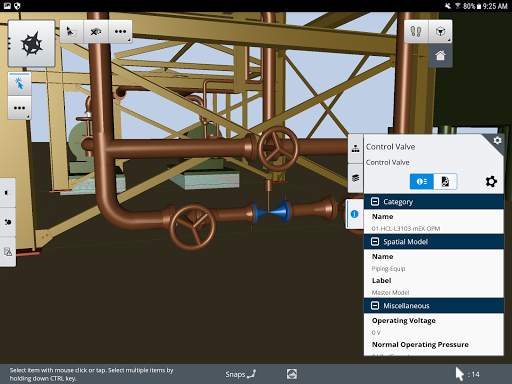Open corner gear on properties panel
This screenshot has width=512, height=384.
coord(497,140)
